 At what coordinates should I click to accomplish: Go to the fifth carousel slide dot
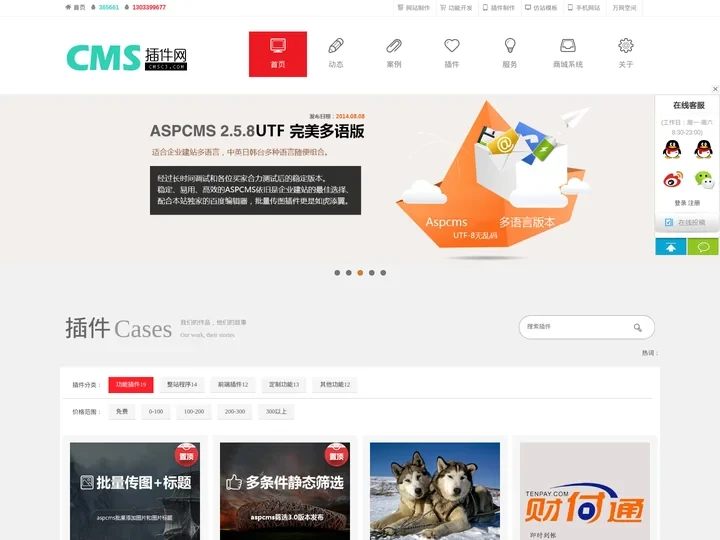pyautogui.click(x=383, y=273)
